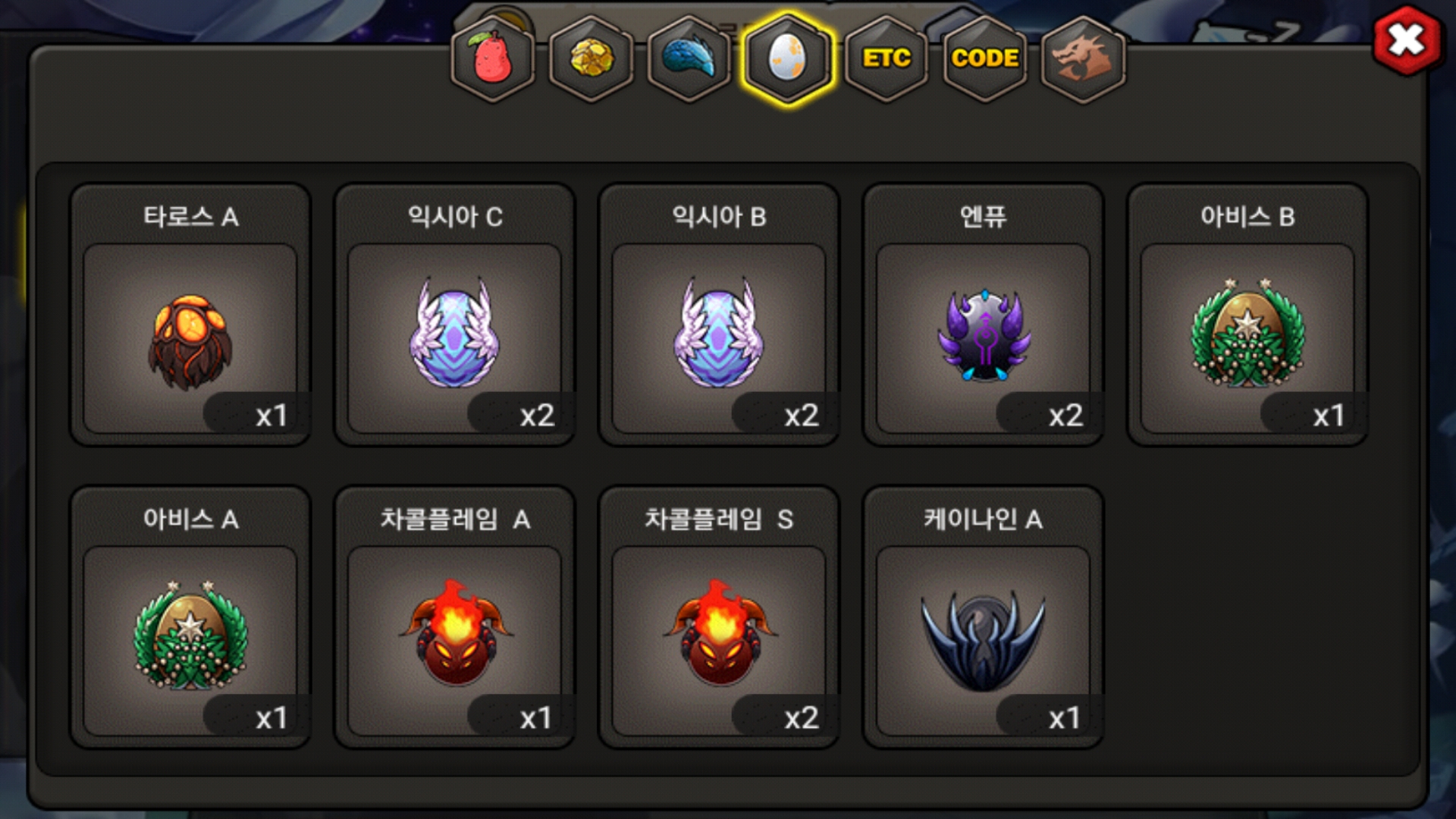The height and width of the screenshot is (819, 1456).
Task: Switch to the gold nugget tab
Action: [x=591, y=58]
